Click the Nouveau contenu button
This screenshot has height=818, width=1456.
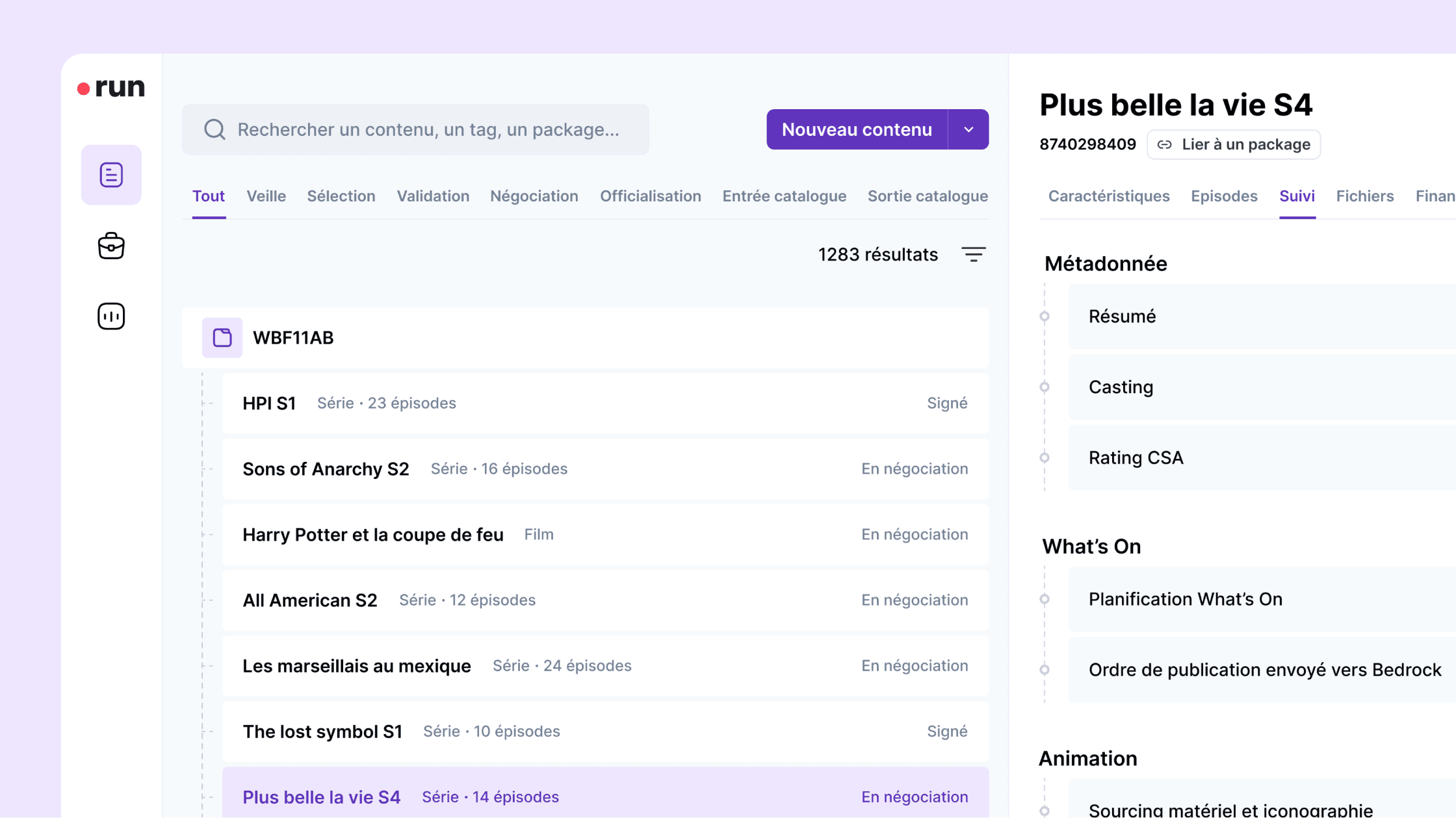tap(856, 129)
